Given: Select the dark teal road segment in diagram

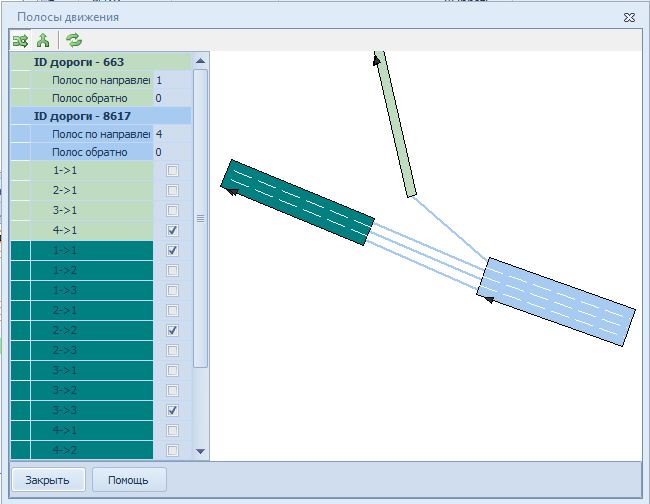Looking at the screenshot, I should click(x=297, y=202).
